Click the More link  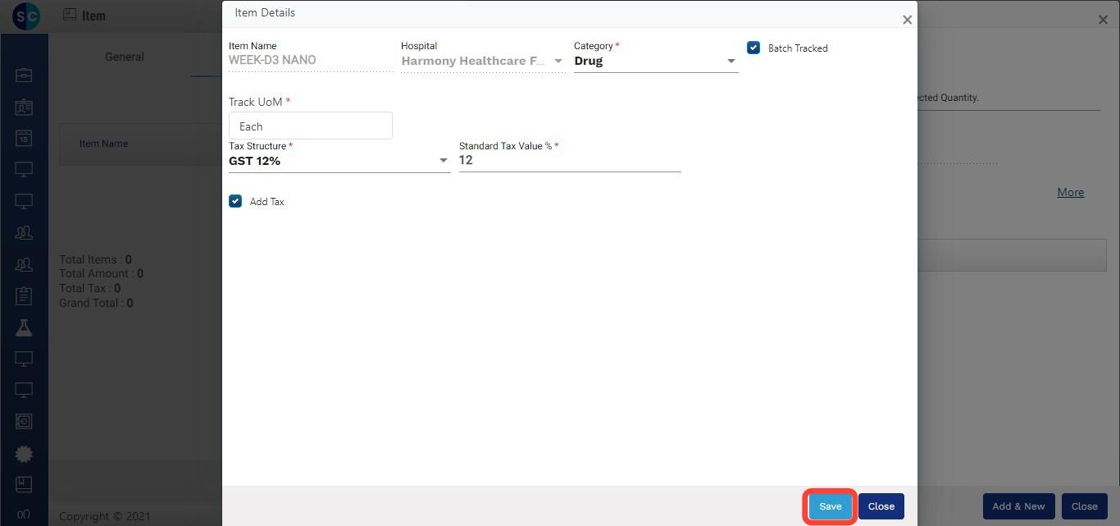[1070, 192]
